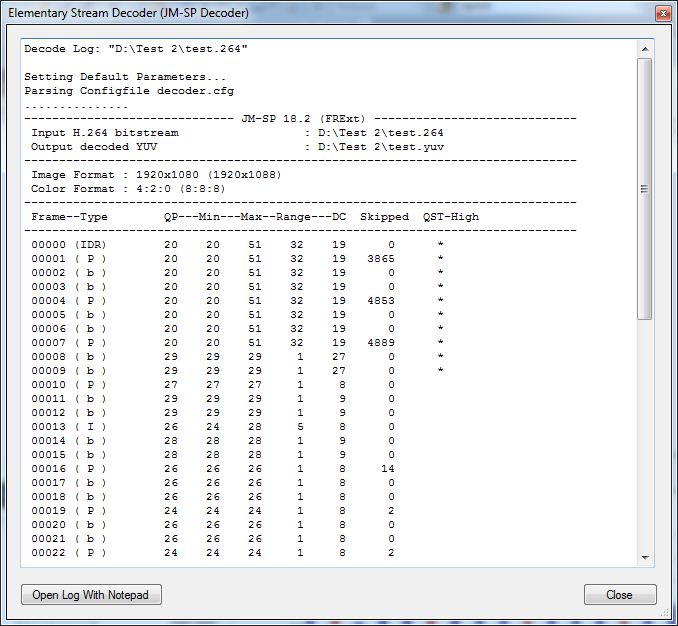The image size is (678, 626).
Task: Click the scrollbar down arrow
Action: pos(645,558)
